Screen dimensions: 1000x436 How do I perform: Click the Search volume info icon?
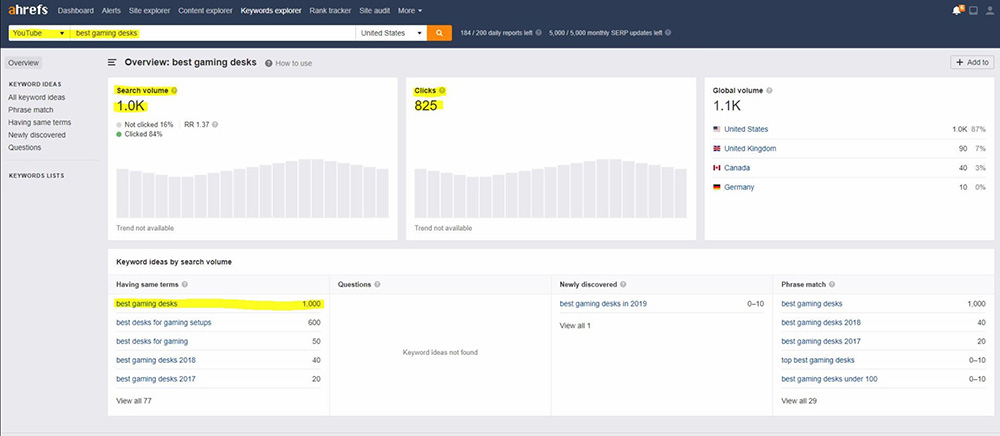(x=174, y=90)
